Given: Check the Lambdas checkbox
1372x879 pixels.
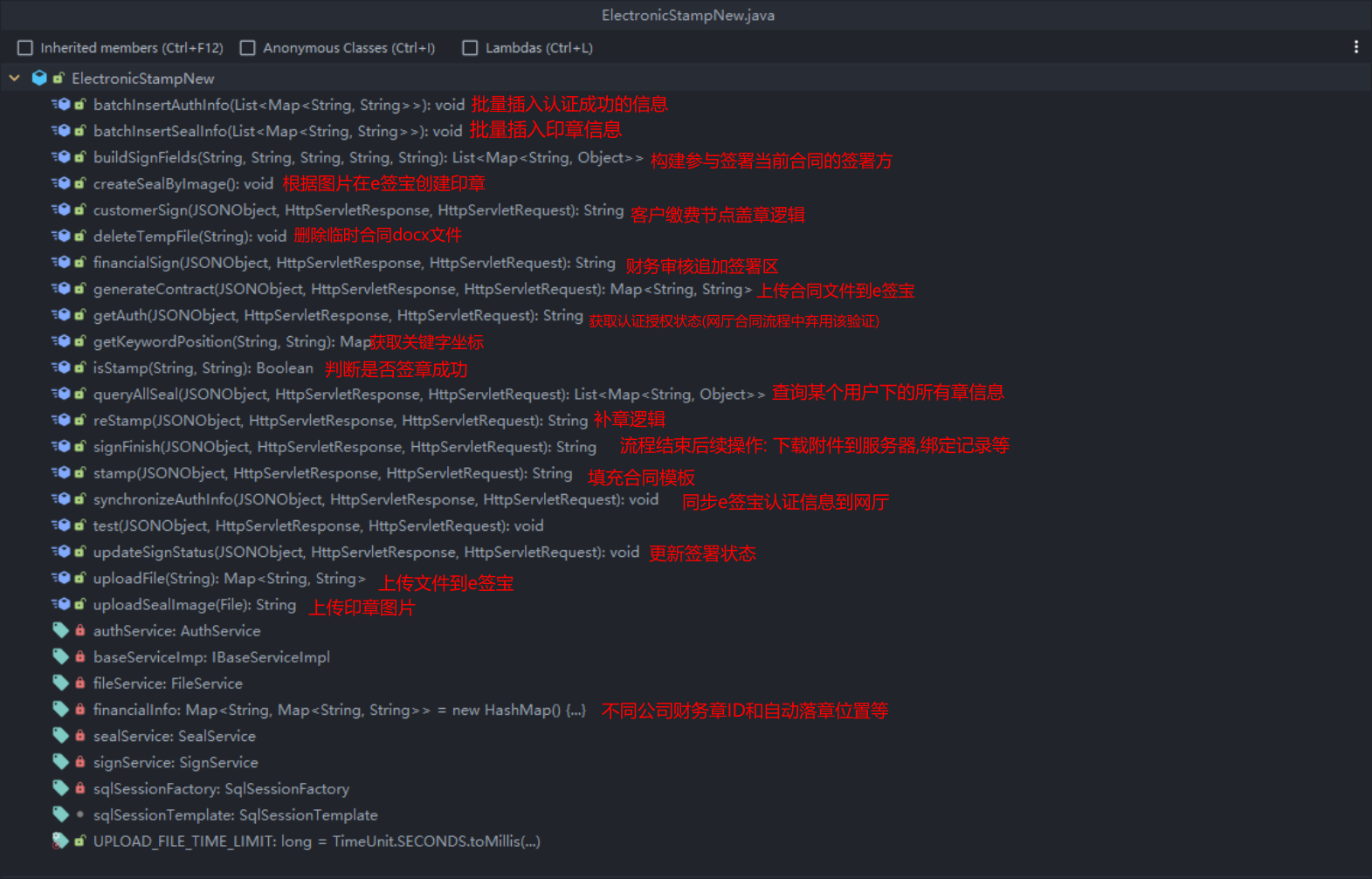Looking at the screenshot, I should [x=470, y=48].
